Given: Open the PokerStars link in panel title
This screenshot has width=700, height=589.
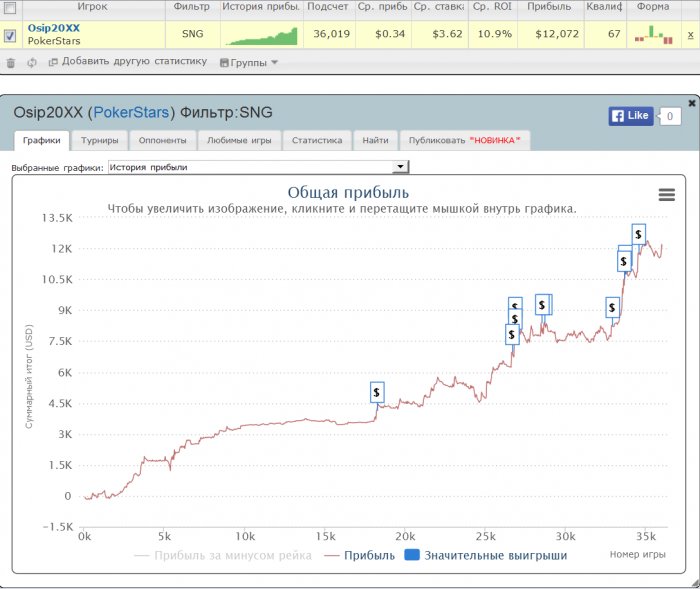Looking at the screenshot, I should (x=131, y=112).
